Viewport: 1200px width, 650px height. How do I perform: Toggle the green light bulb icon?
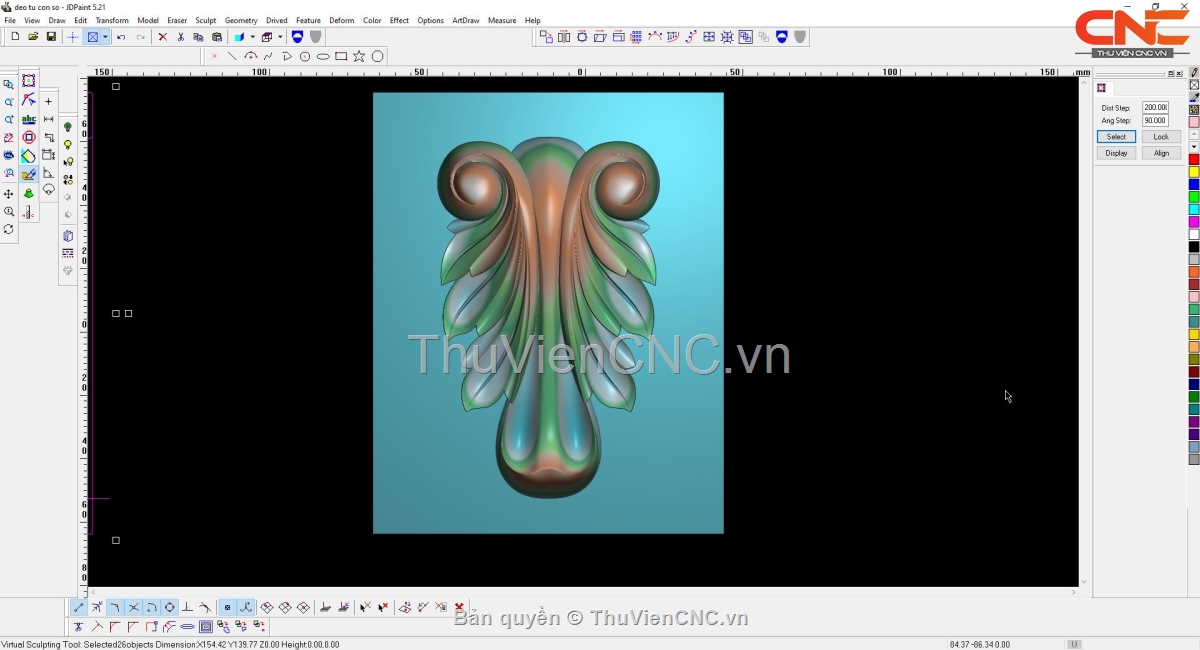point(68,127)
